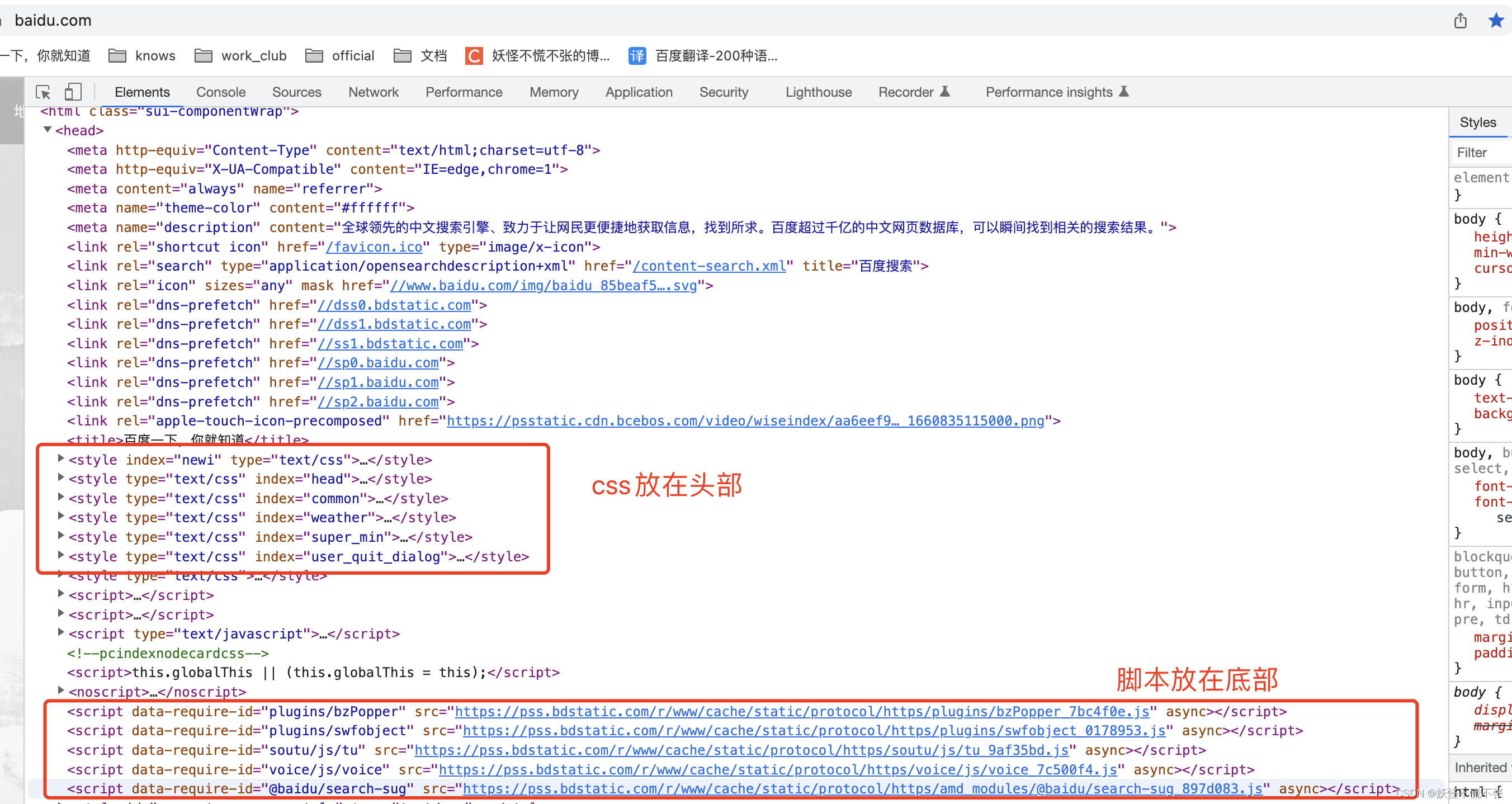1512x804 pixels.
Task: Open the /content-search.xml link
Action: click(x=709, y=266)
